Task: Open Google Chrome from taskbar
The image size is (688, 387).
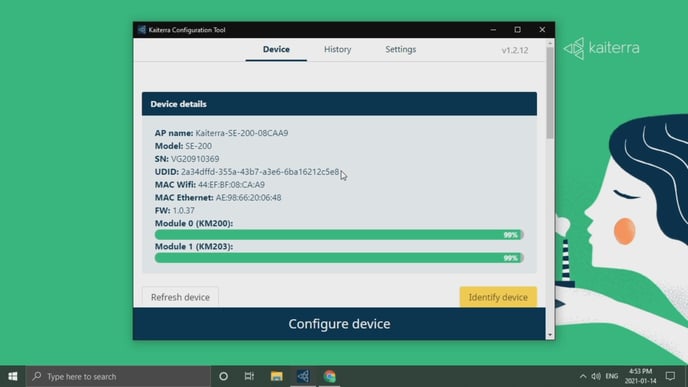Action: [x=330, y=376]
